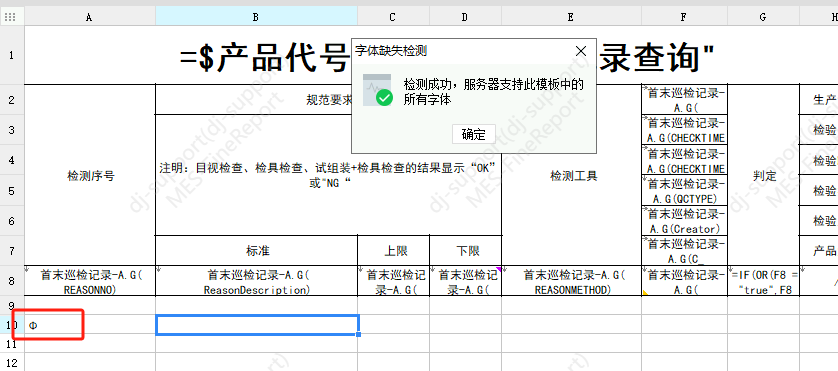Select row 9 header
The width and height of the screenshot is (838, 371).
(x=12, y=305)
